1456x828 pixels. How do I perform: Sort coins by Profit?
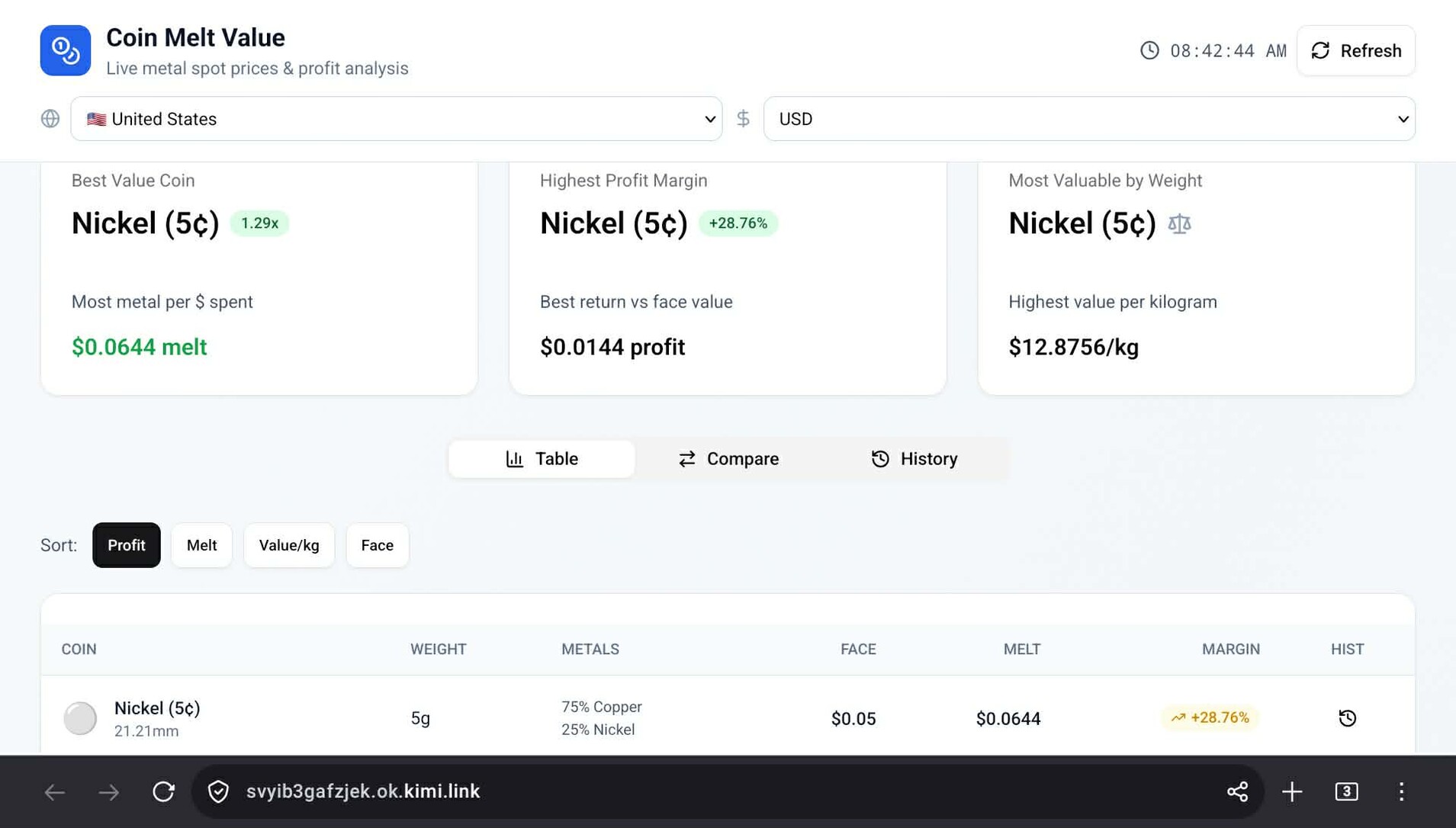(126, 545)
